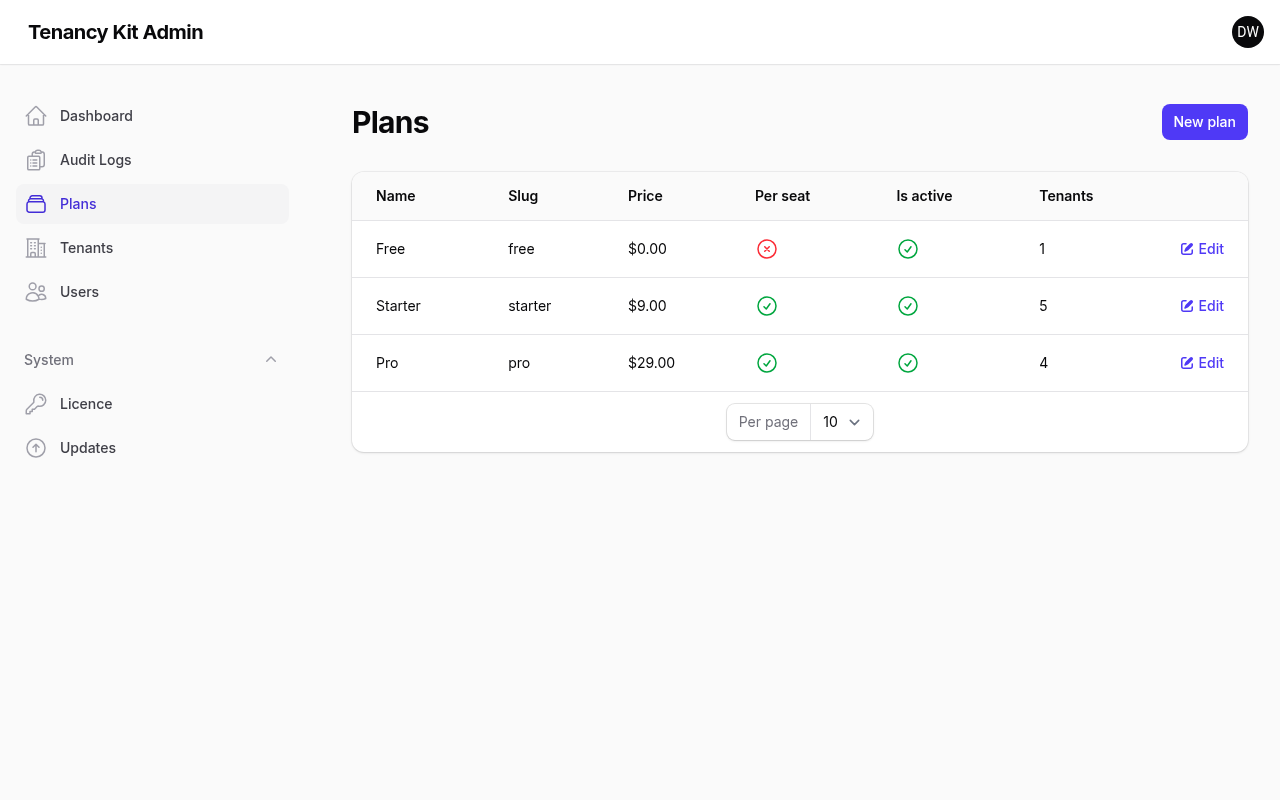Click the Name column header
The height and width of the screenshot is (800, 1280).
pyautogui.click(x=396, y=196)
